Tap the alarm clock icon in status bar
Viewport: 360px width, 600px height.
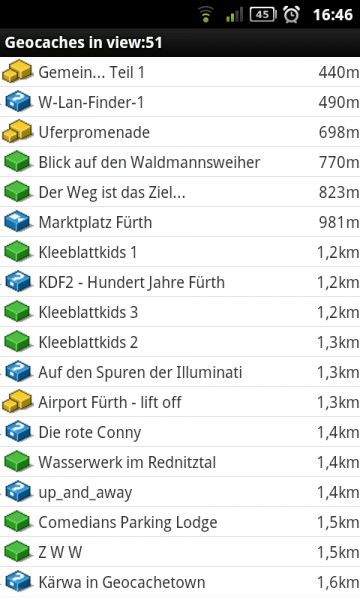click(x=291, y=14)
